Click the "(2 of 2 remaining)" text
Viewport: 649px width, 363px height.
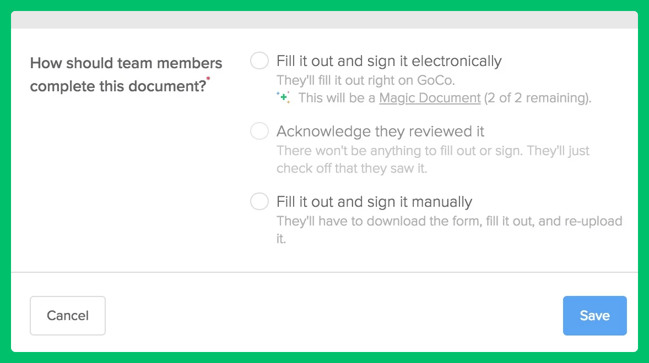pyautogui.click(x=538, y=98)
